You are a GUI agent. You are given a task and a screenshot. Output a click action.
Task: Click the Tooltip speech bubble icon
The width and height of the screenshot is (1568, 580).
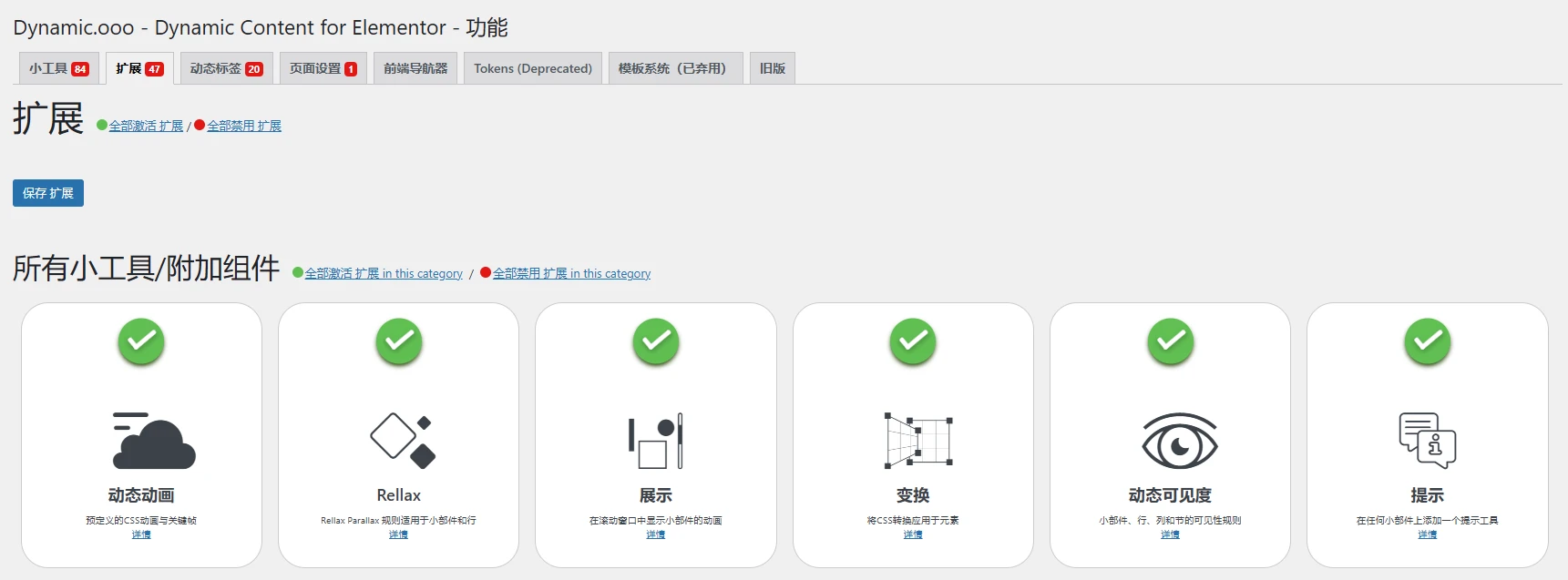point(1428,441)
